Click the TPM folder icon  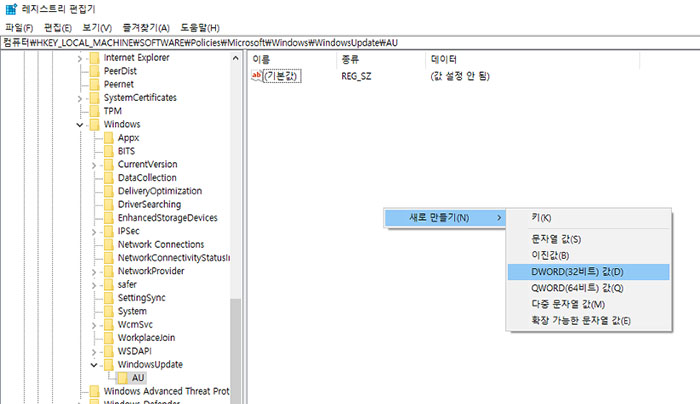(x=95, y=111)
